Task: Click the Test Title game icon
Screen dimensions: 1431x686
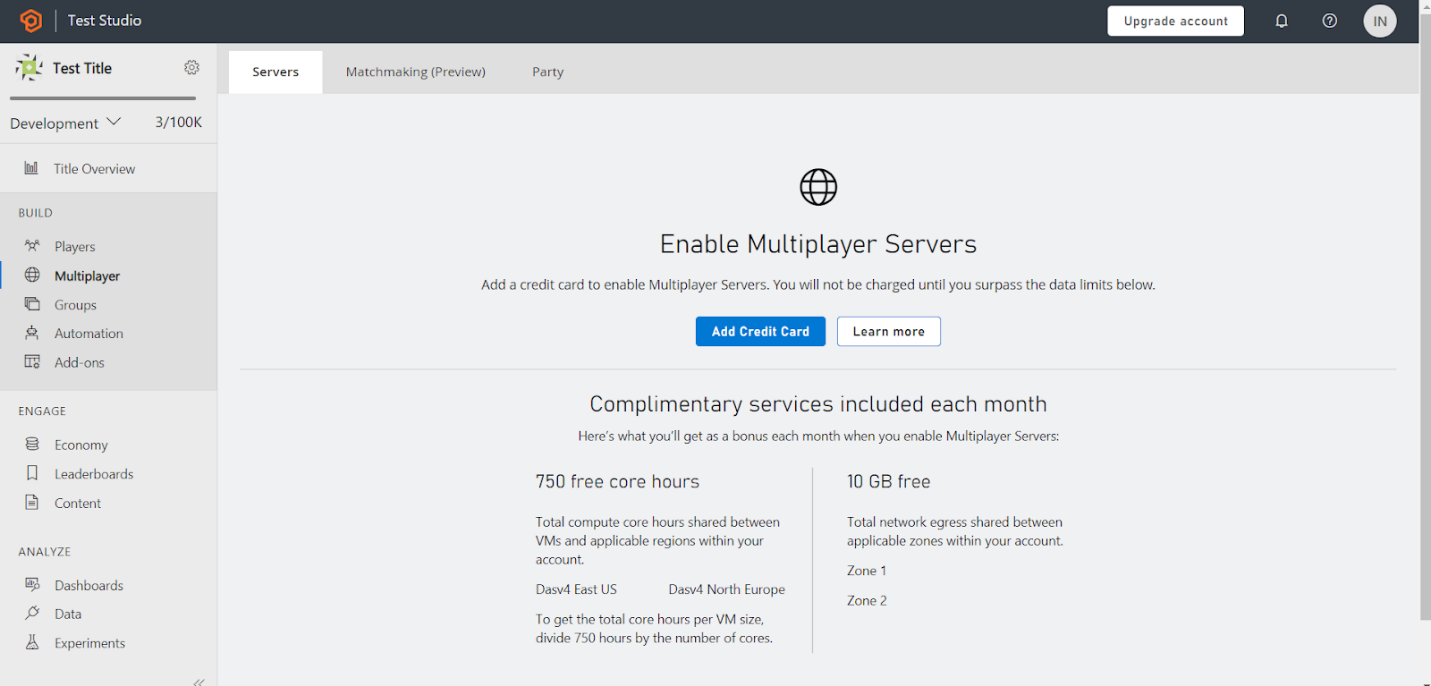Action: coord(29,68)
